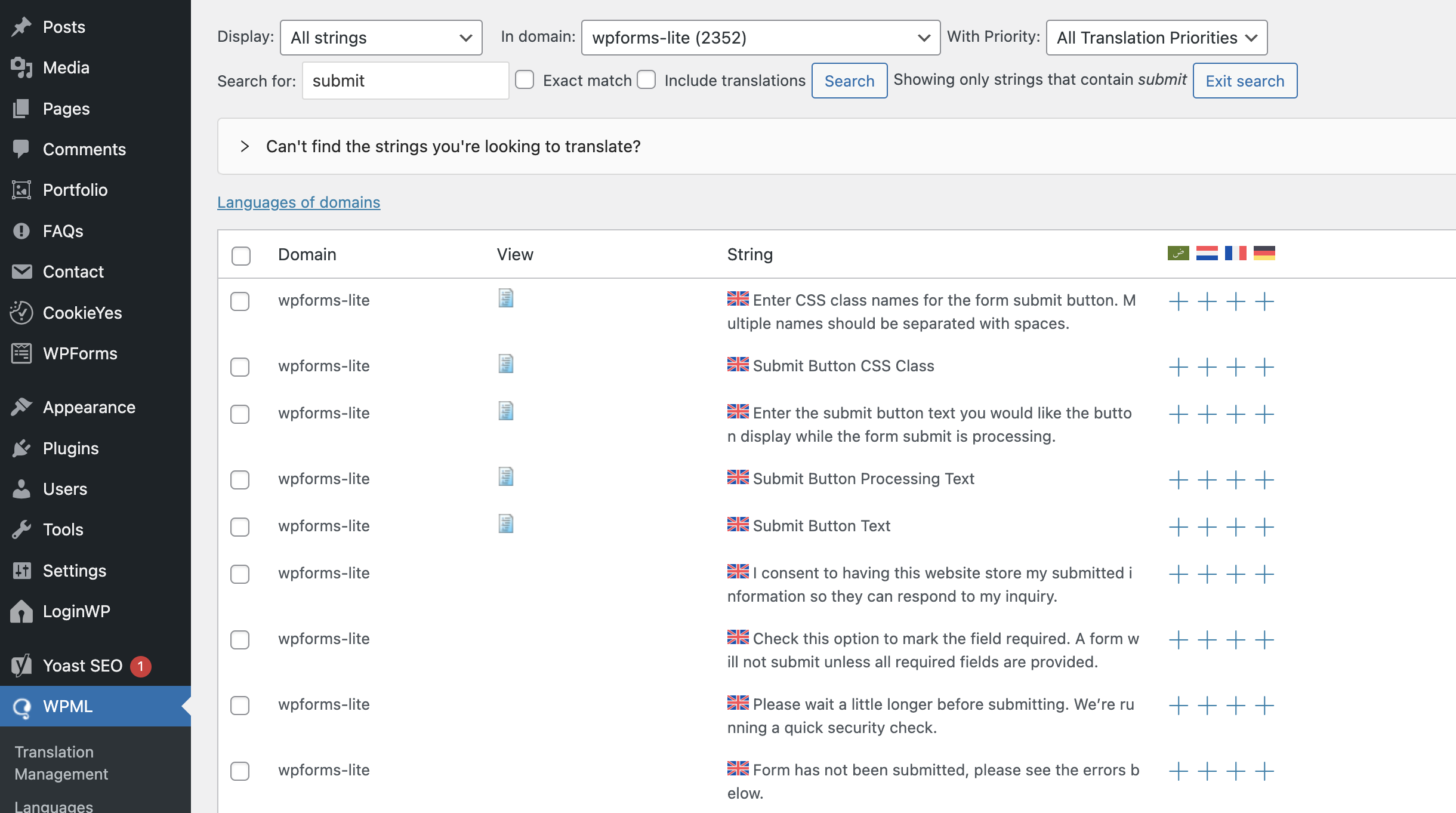
Task: Click the Media library icon
Action: point(21,67)
